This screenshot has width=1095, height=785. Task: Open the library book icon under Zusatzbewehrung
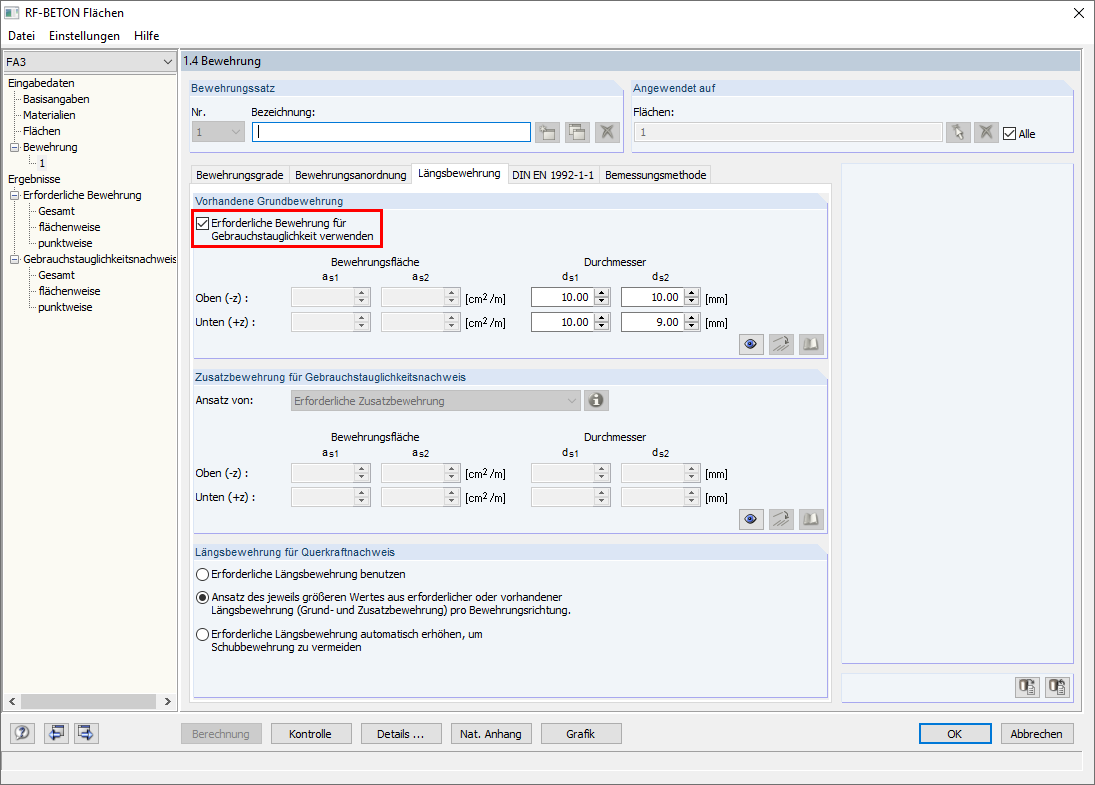coord(811,520)
